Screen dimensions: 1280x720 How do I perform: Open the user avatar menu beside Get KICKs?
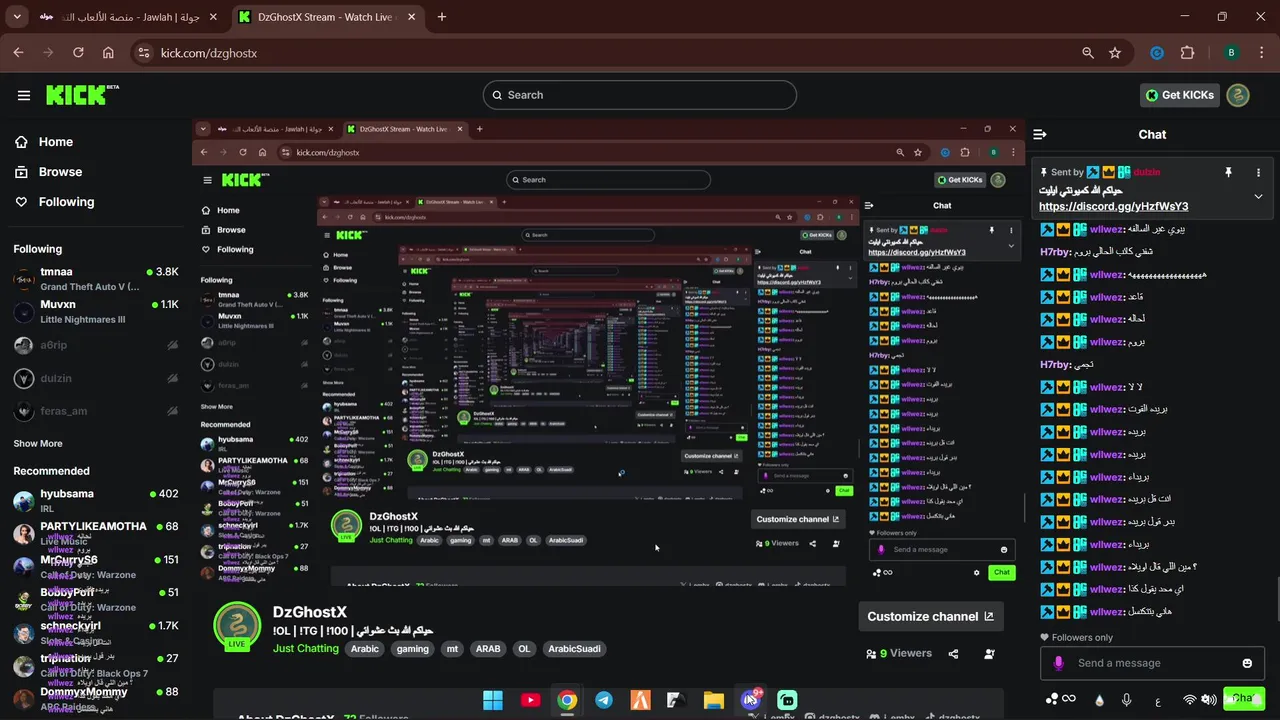tap(1238, 95)
